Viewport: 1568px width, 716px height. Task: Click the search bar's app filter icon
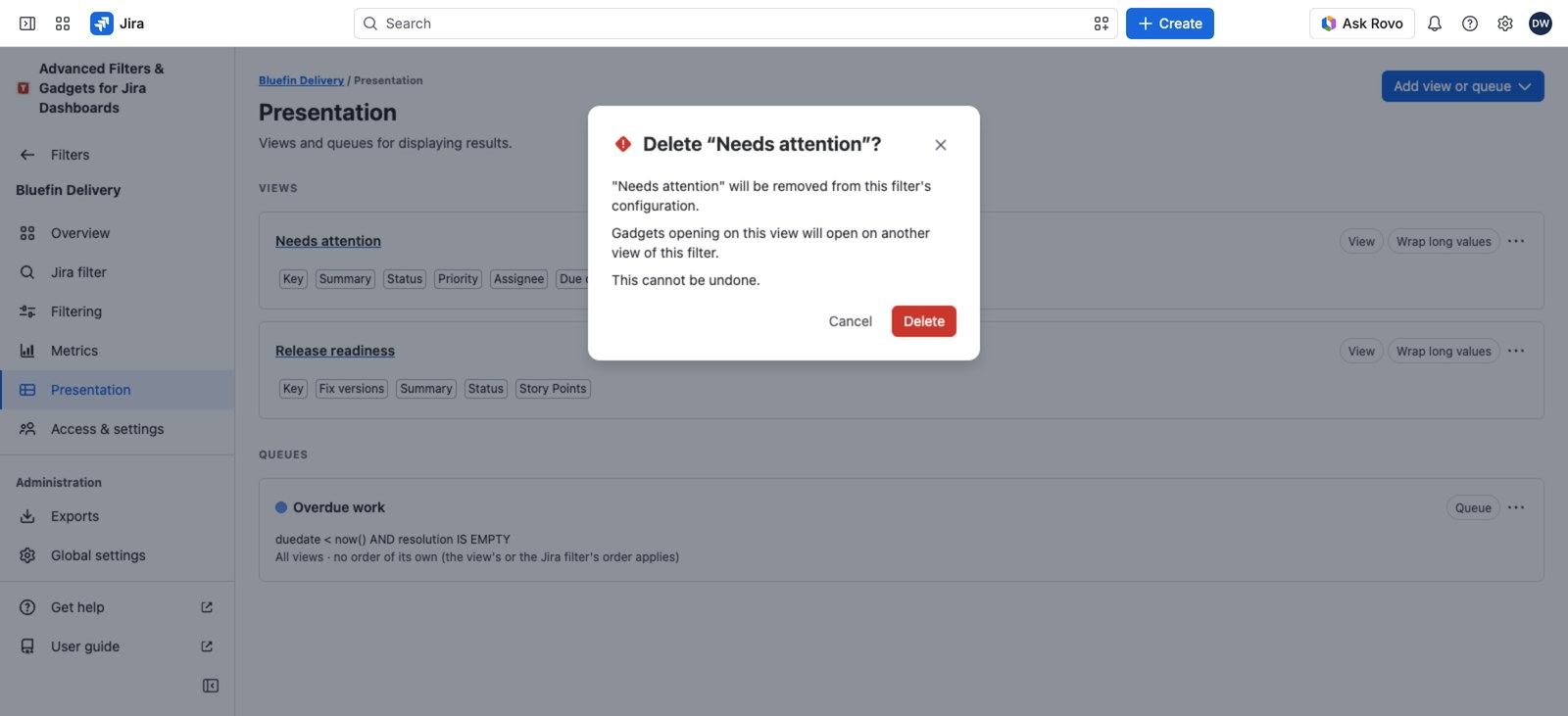pyautogui.click(x=1102, y=24)
